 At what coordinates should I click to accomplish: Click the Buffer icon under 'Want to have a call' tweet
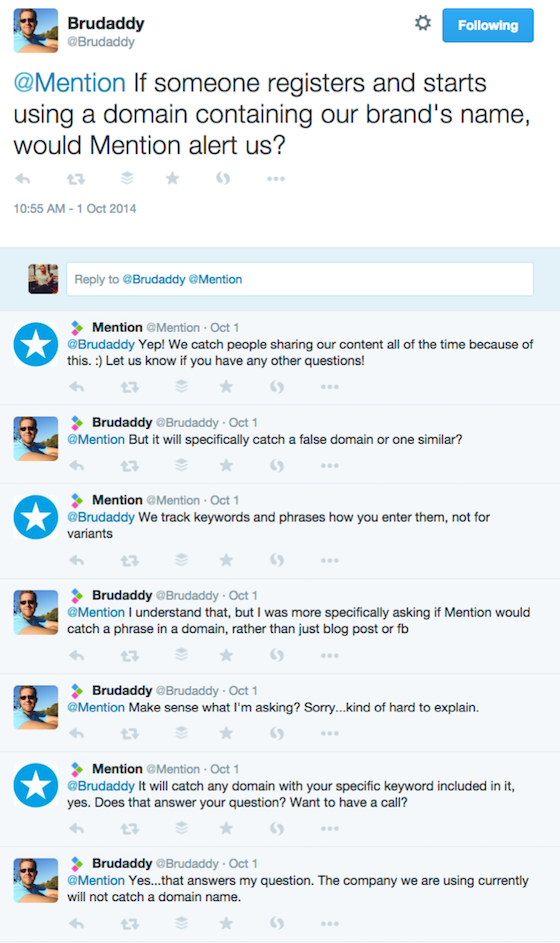181,828
